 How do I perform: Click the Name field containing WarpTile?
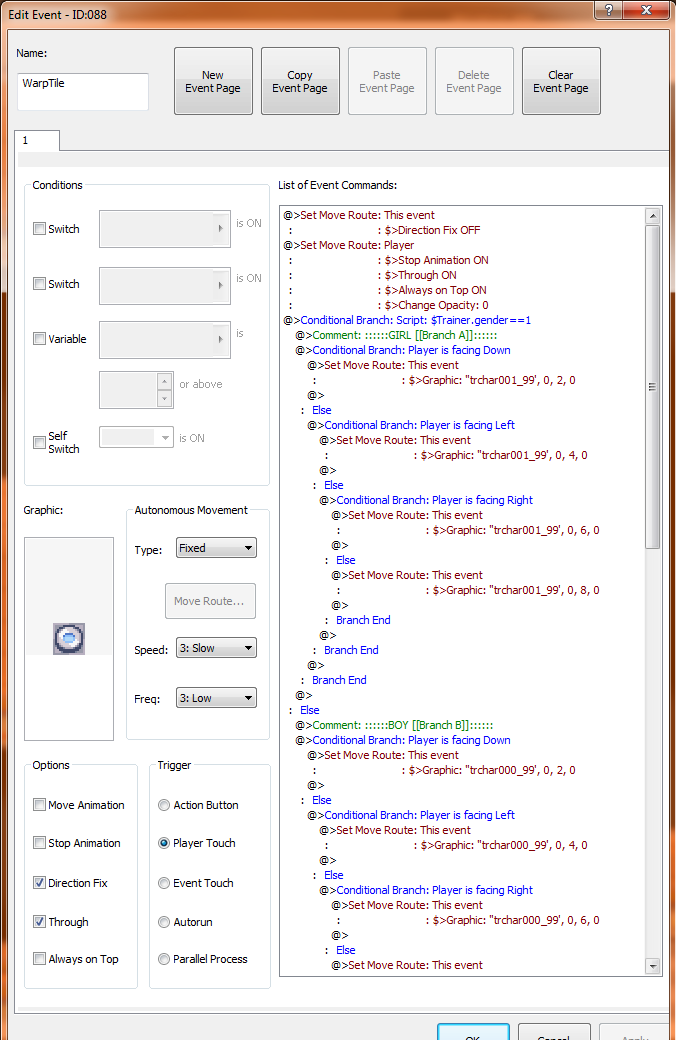(83, 91)
